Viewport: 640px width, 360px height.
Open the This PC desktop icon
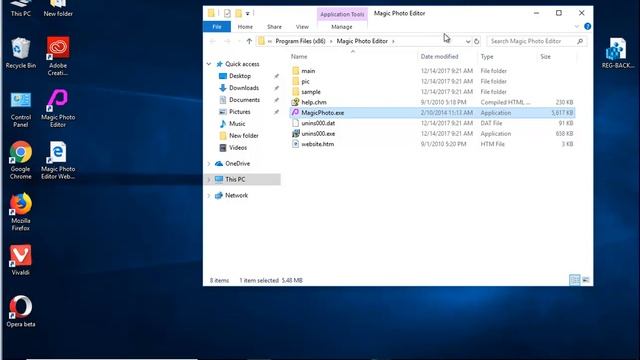point(21,8)
